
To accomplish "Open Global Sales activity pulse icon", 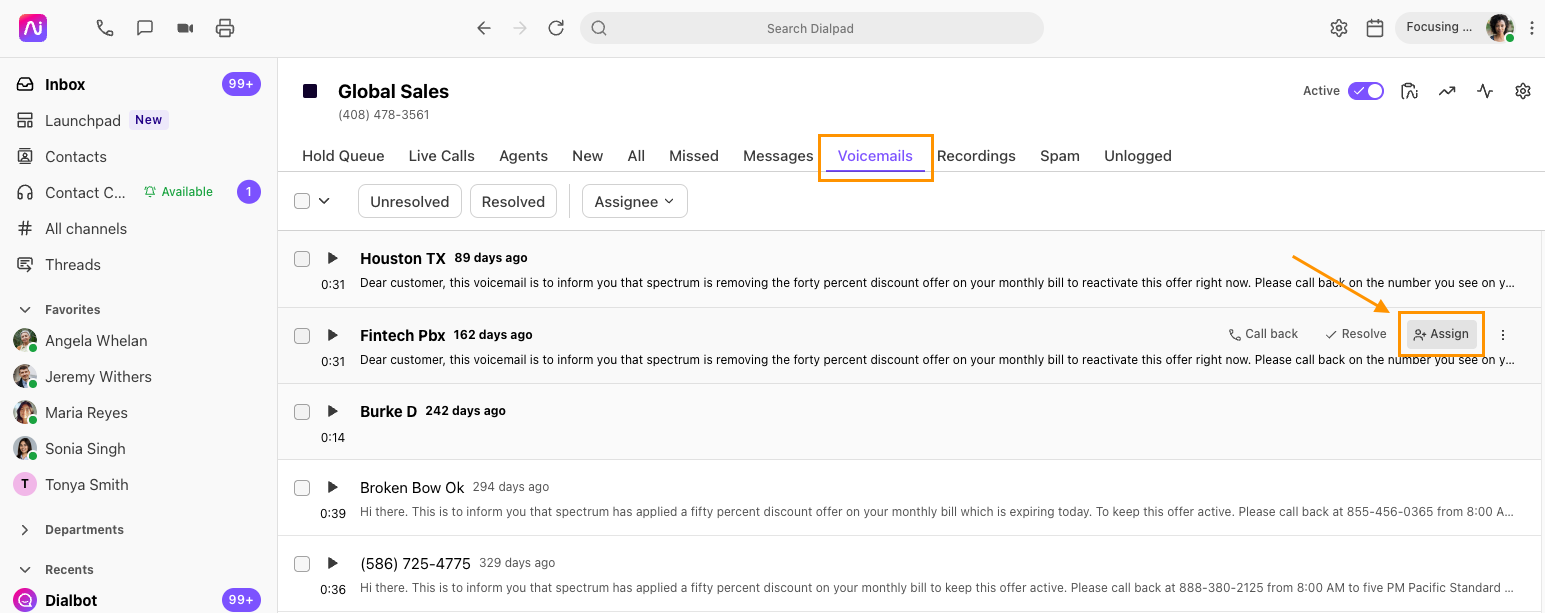I will tap(1485, 91).
